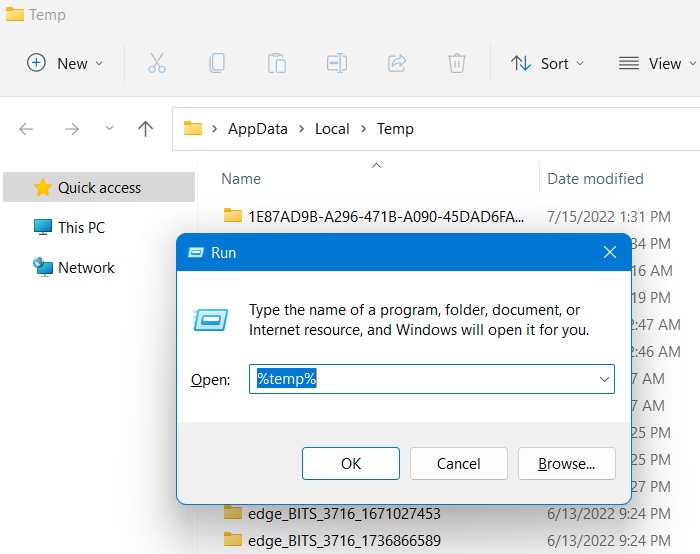Click the Quick access star icon

click(43, 187)
